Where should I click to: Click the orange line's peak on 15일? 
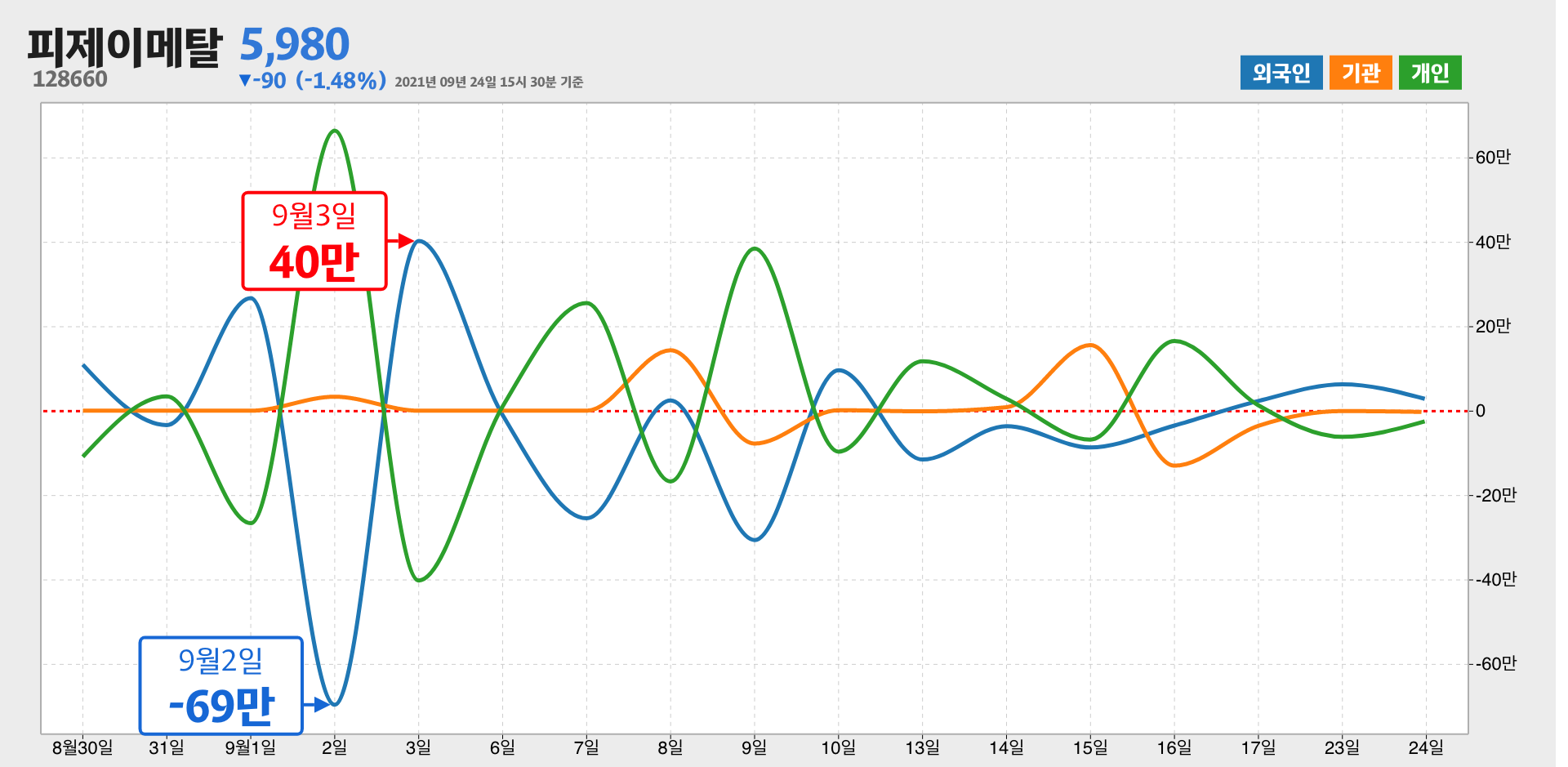point(1091,346)
